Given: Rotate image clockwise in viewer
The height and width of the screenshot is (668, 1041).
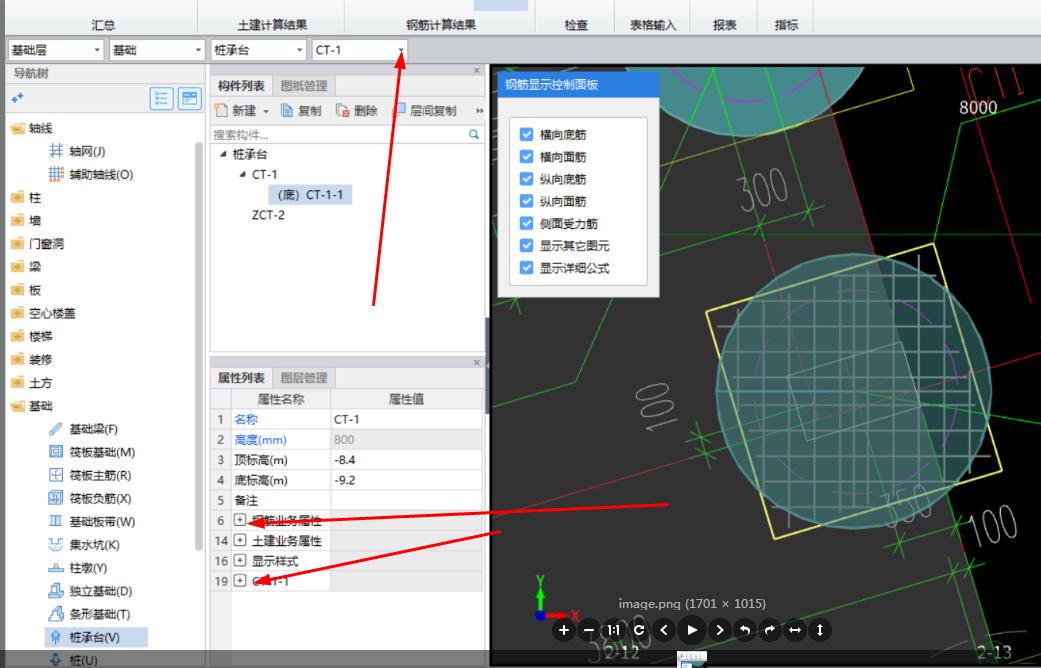Looking at the screenshot, I should click(x=769, y=630).
